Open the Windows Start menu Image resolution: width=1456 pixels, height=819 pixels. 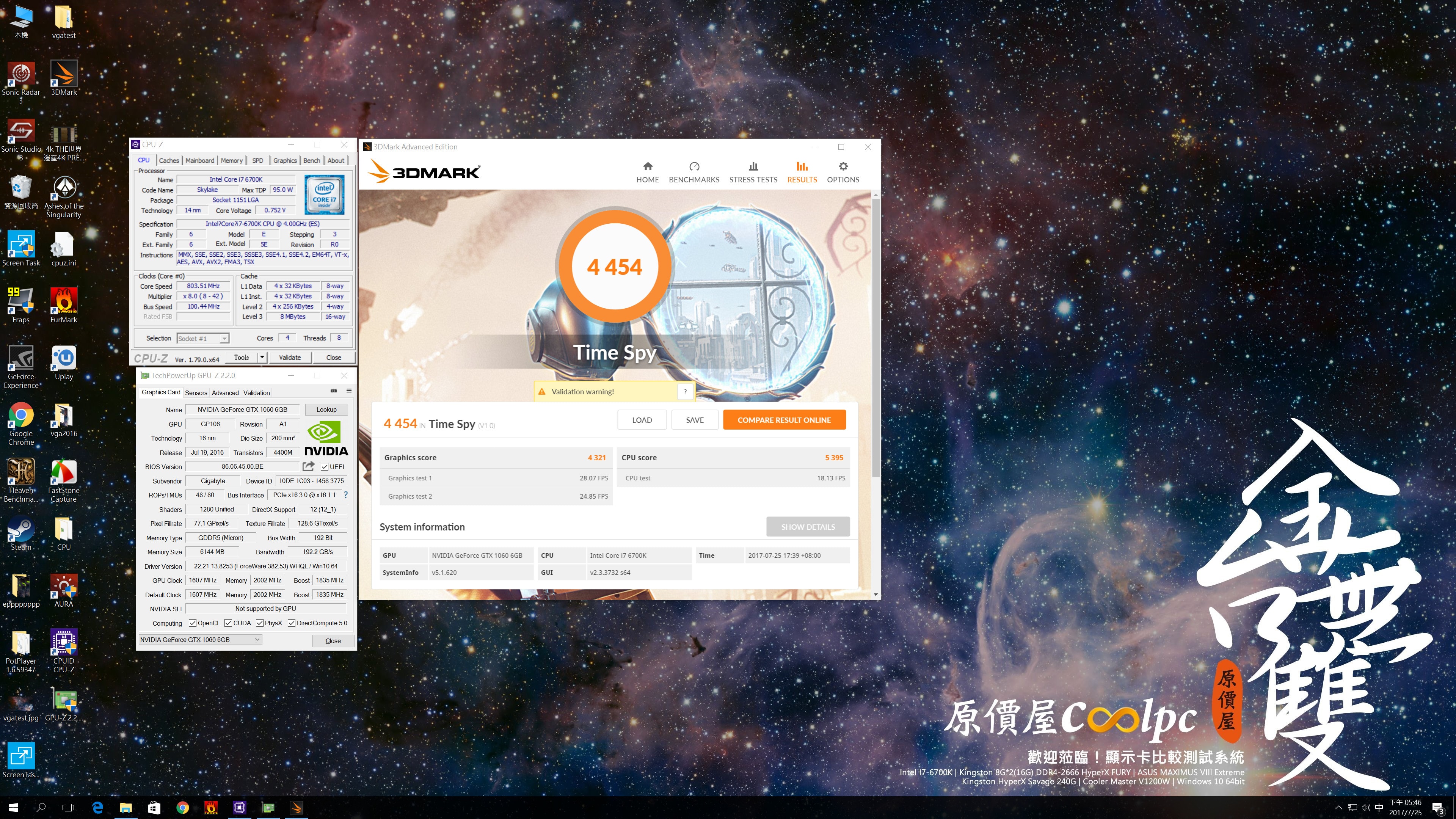(x=14, y=807)
